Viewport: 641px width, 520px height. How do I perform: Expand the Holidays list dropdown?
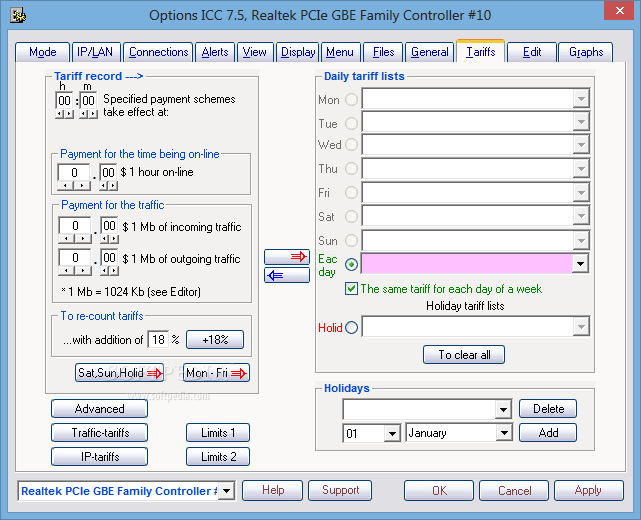[503, 409]
